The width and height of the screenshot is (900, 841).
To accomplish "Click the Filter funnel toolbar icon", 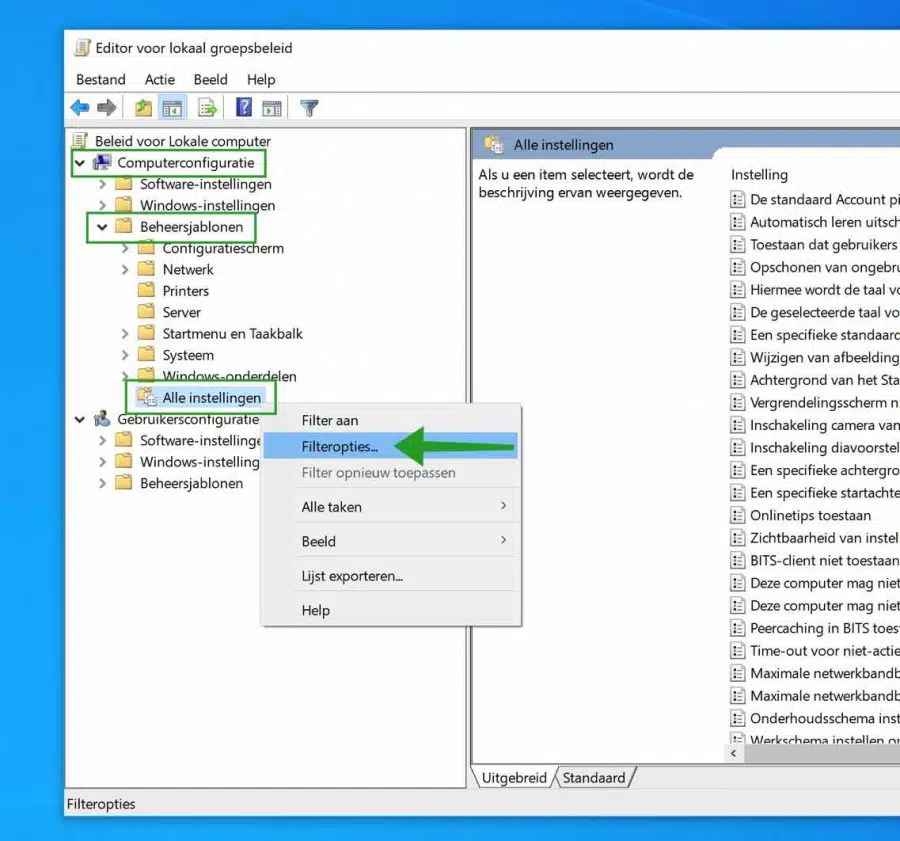I will tap(309, 107).
